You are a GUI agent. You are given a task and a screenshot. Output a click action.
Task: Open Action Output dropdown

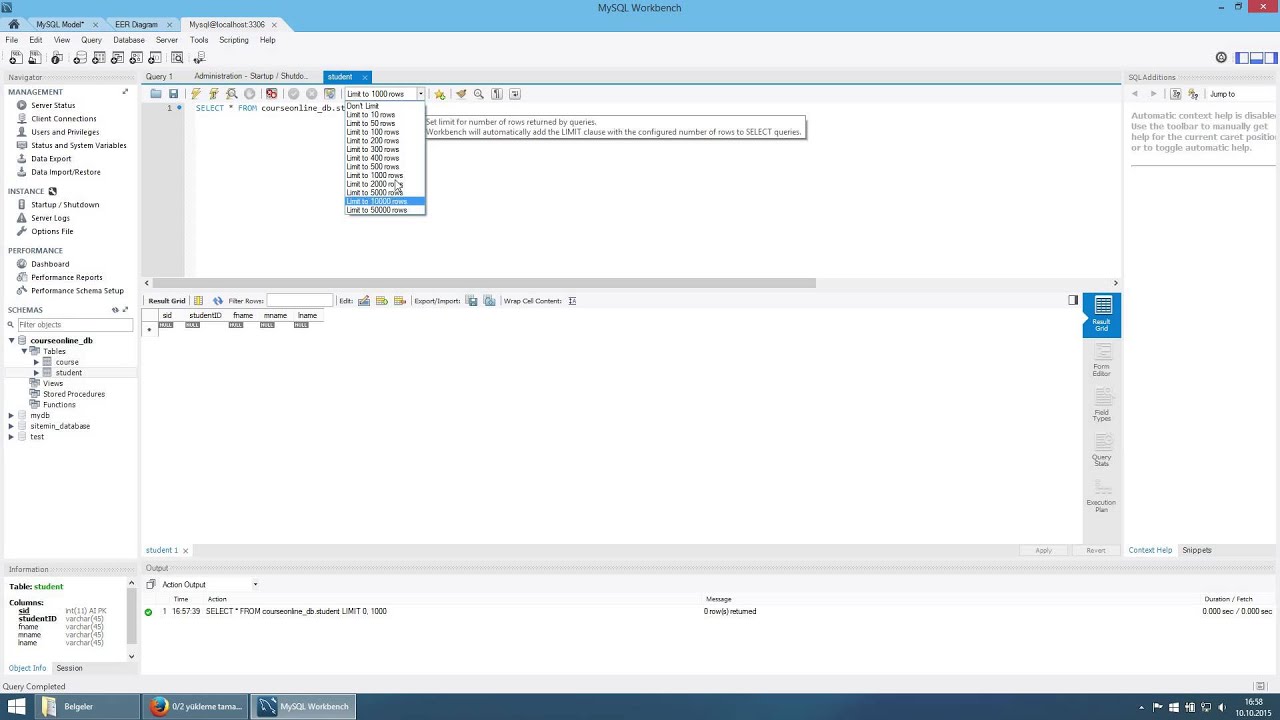coord(208,584)
